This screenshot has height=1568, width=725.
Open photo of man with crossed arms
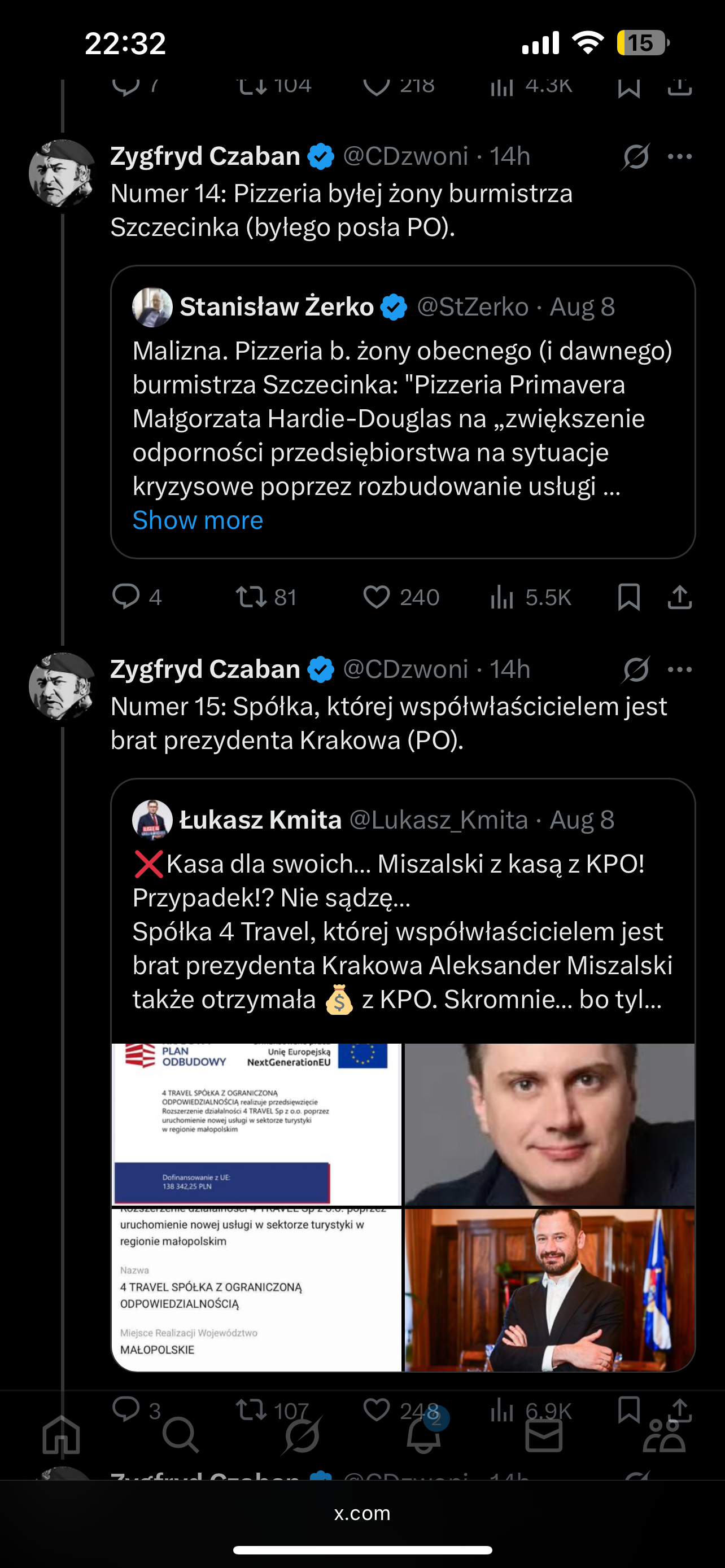549,1289
